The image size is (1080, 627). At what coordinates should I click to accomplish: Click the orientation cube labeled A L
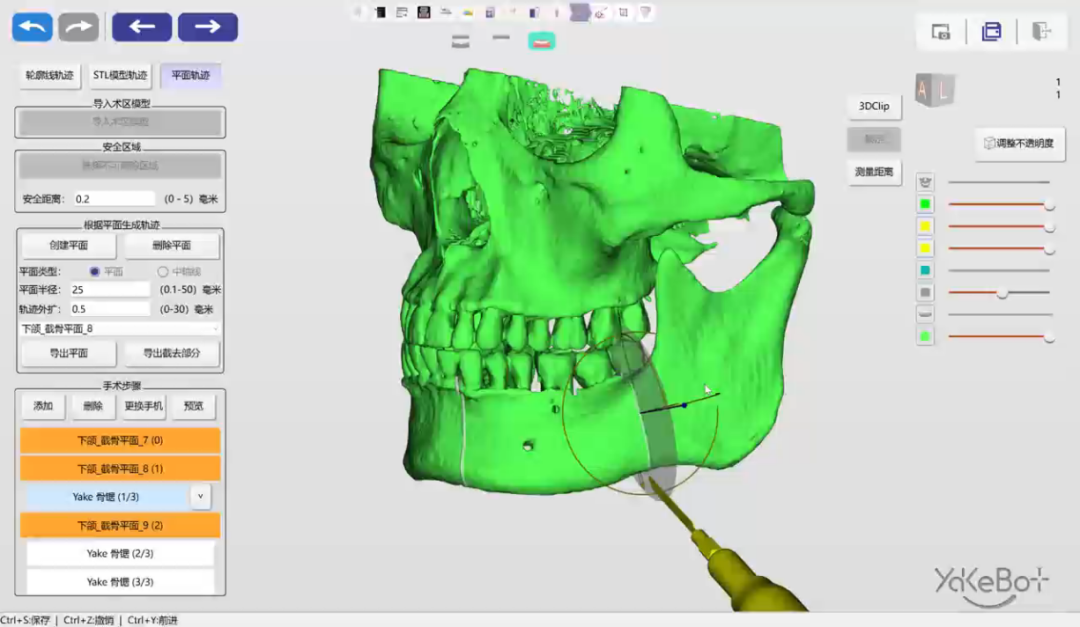935,91
